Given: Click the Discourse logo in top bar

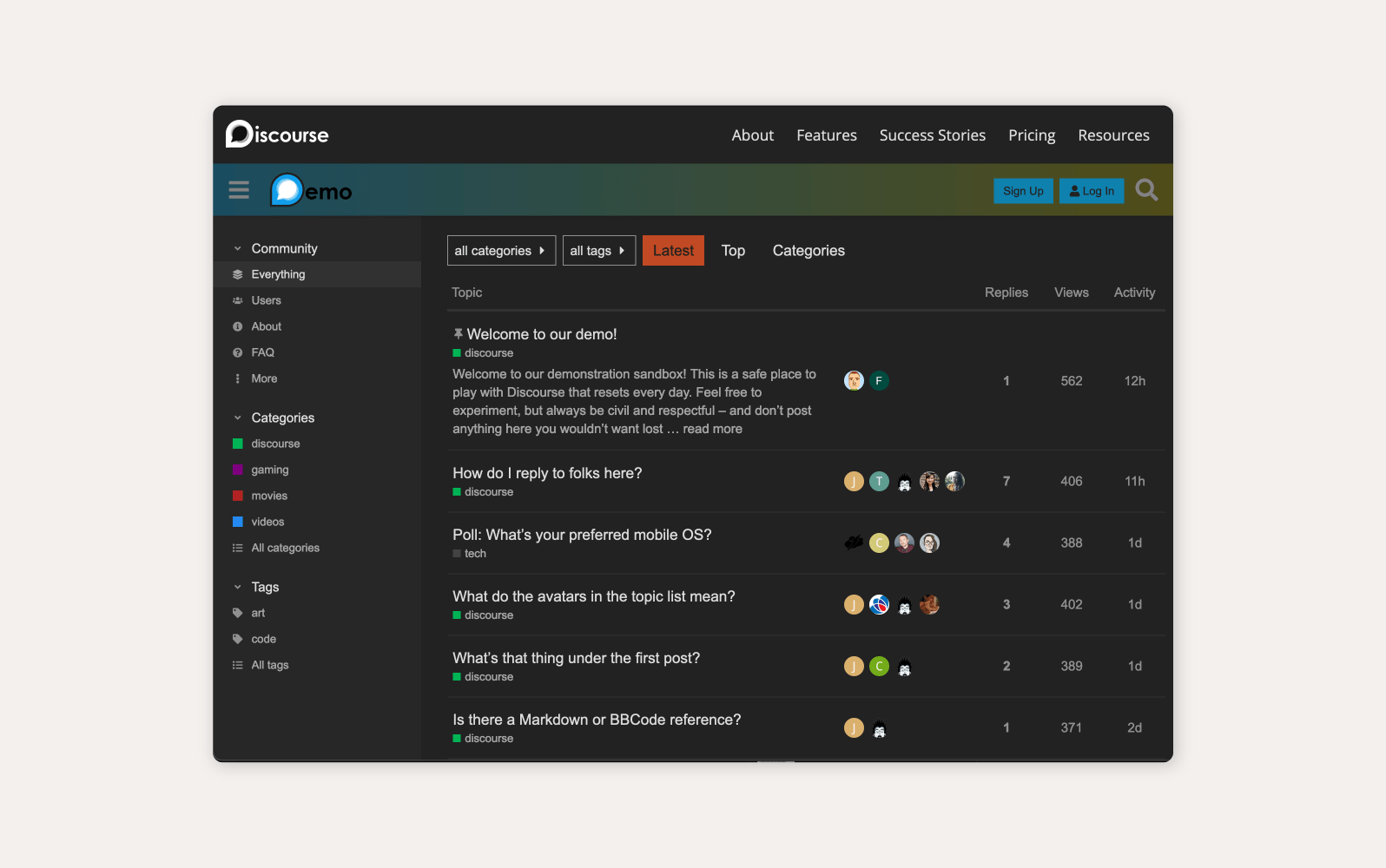Looking at the screenshot, I should [277, 135].
